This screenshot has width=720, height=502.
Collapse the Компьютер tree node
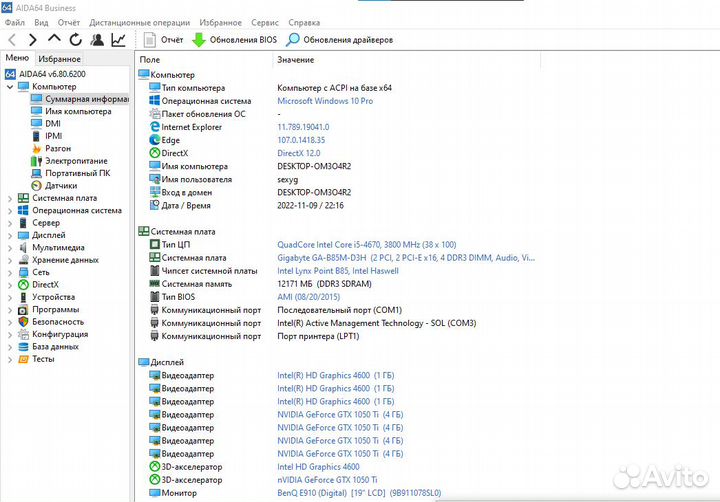[x=10, y=87]
